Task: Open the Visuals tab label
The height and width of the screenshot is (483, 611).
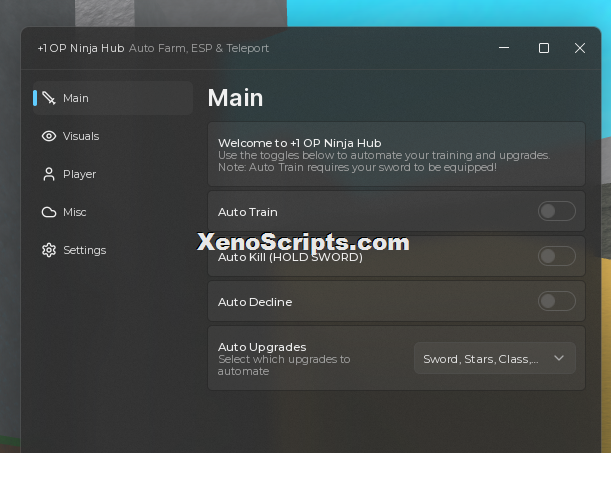Action: 81,136
